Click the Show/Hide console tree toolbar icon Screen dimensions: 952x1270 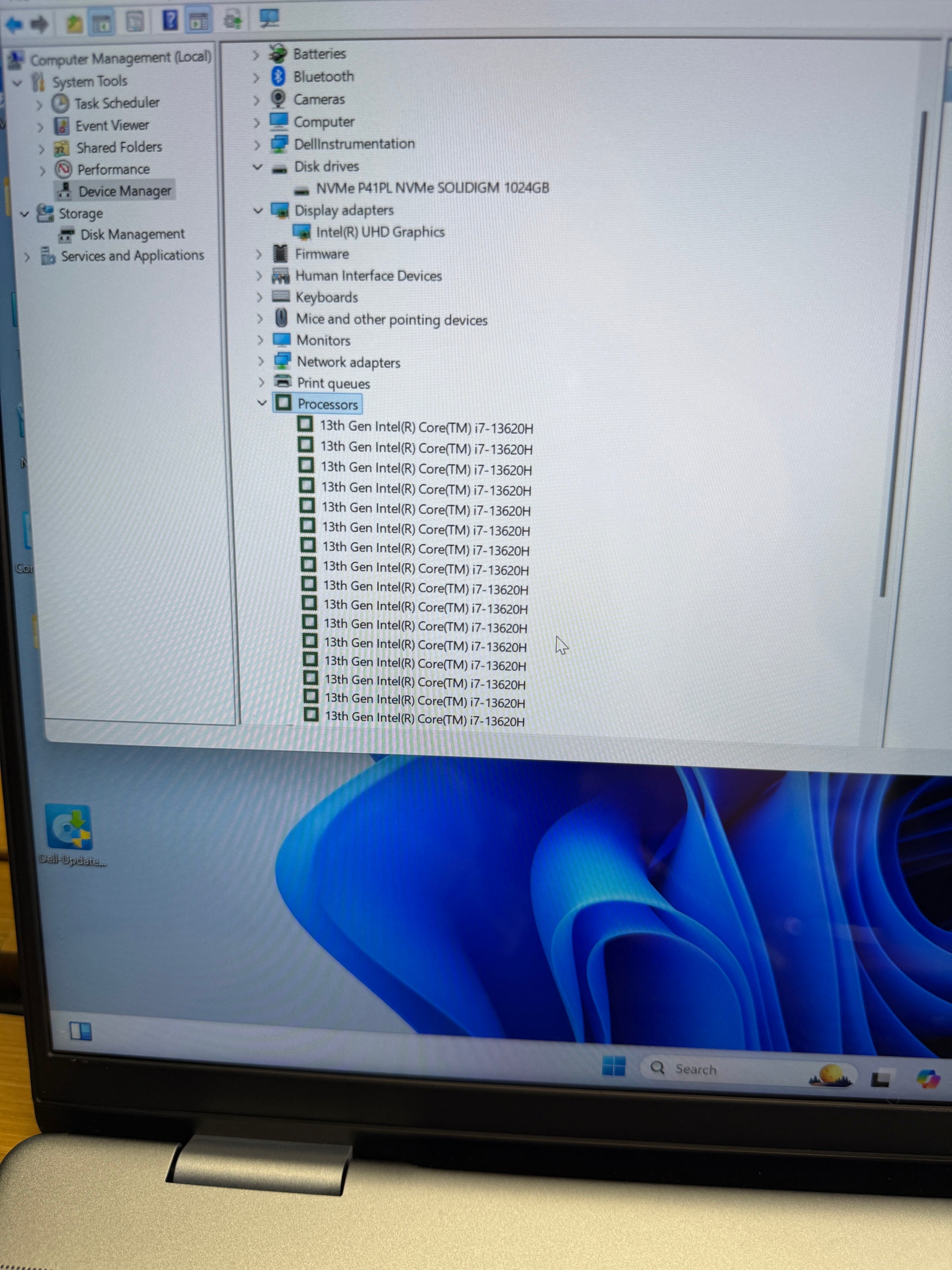[101, 23]
